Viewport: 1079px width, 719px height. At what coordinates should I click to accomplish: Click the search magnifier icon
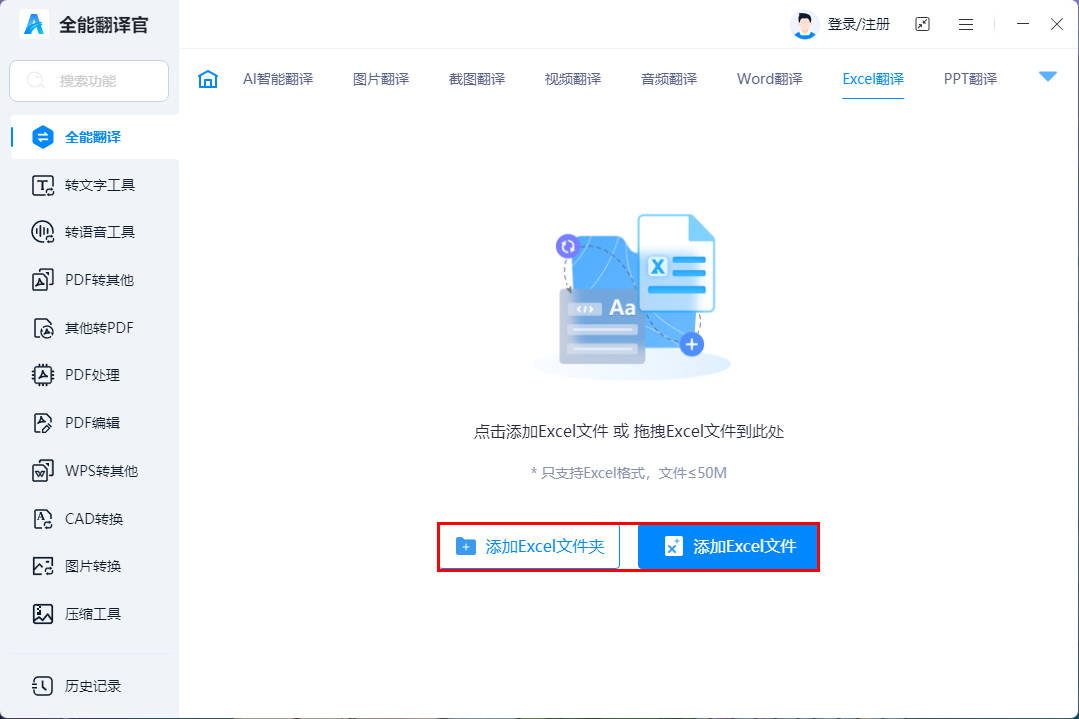36,81
